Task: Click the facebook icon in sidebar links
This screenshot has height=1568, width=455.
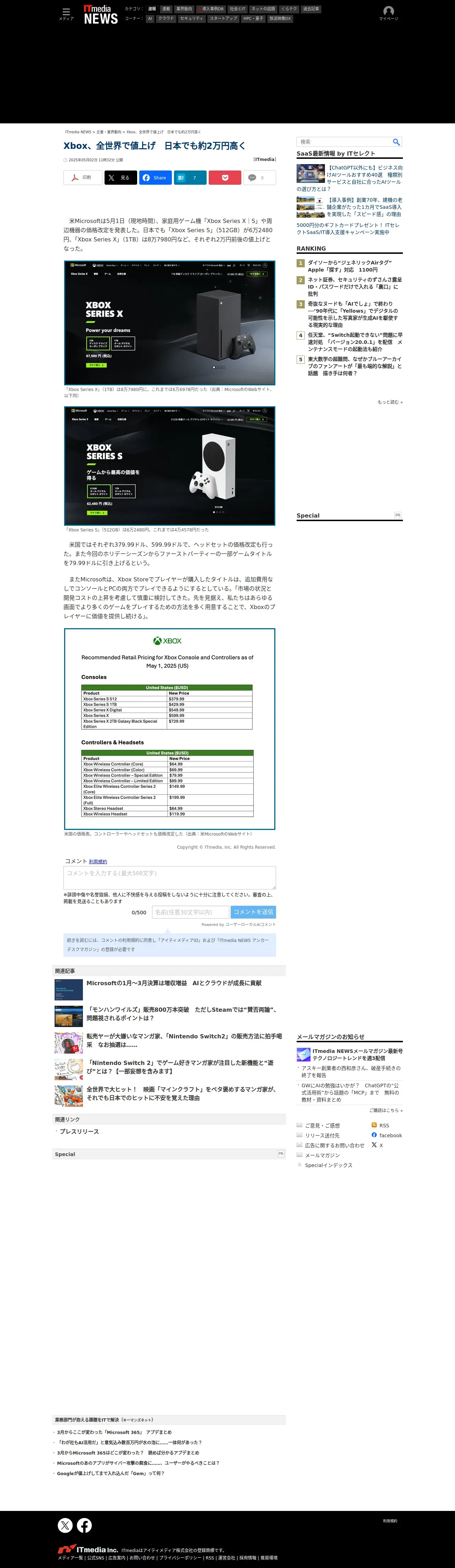Action: (374, 1134)
